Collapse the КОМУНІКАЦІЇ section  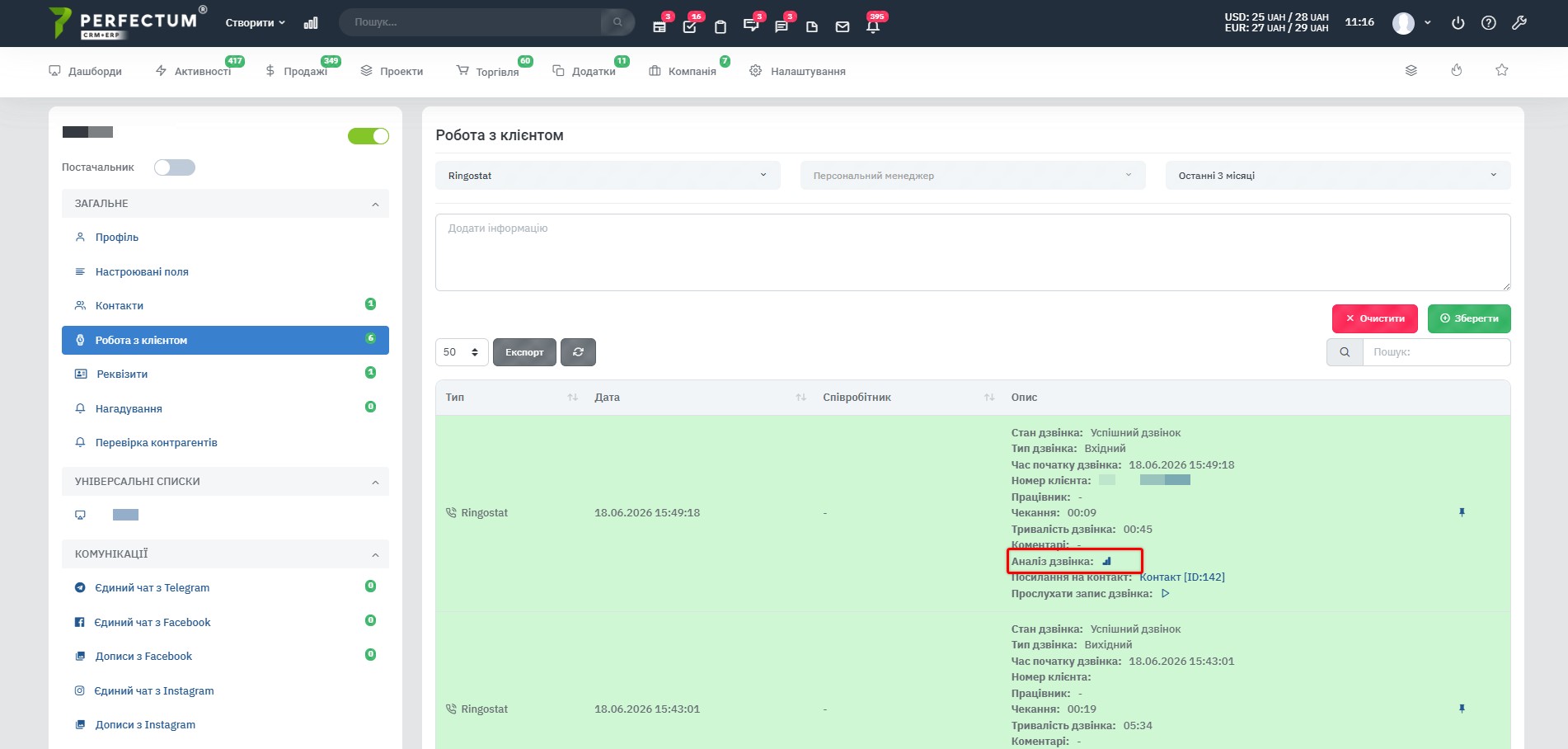(225, 554)
